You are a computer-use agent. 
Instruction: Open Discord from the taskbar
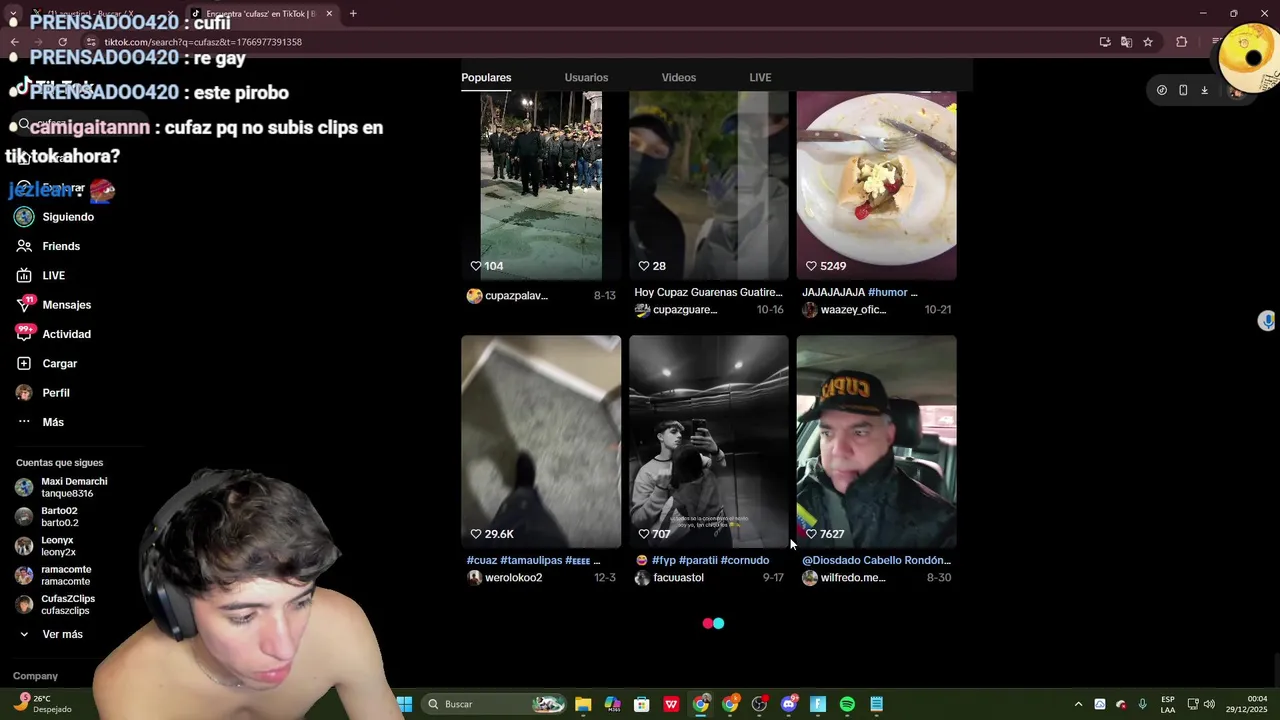coord(788,704)
